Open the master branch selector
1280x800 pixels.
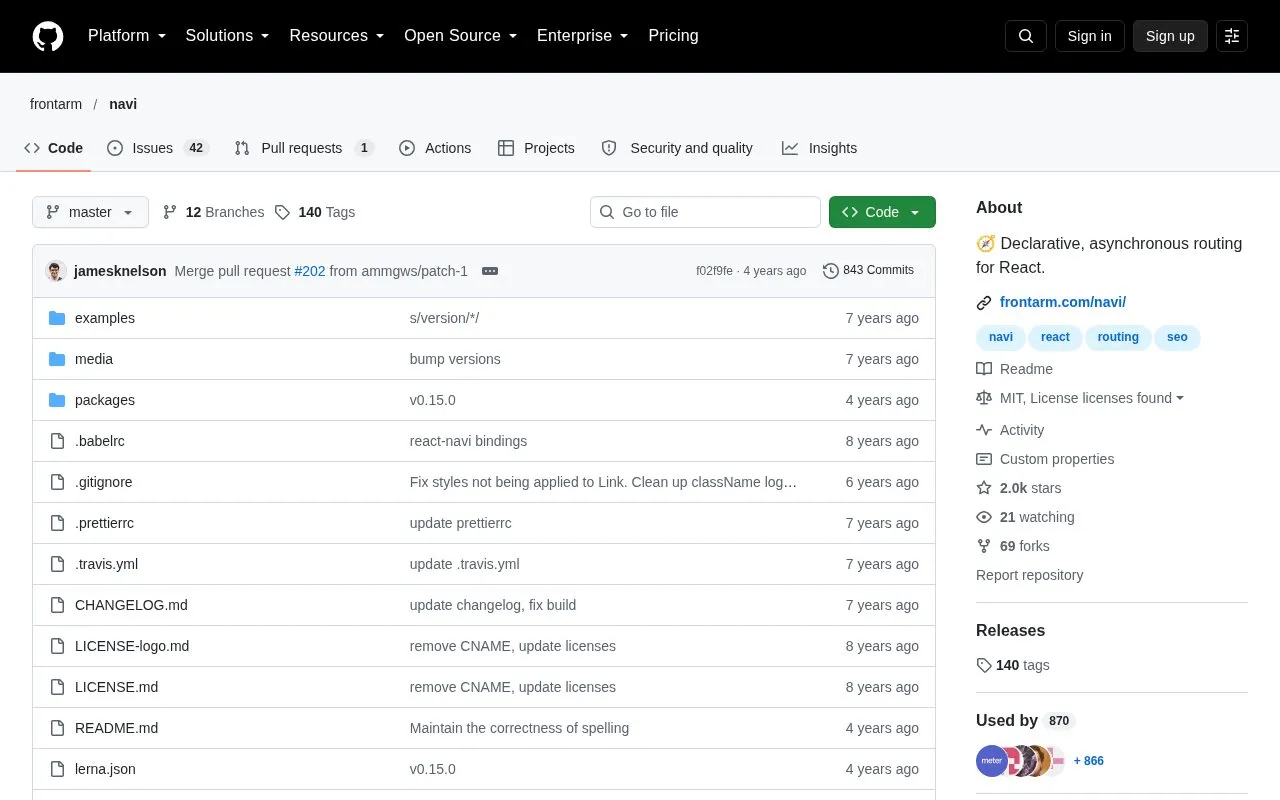tap(90, 212)
